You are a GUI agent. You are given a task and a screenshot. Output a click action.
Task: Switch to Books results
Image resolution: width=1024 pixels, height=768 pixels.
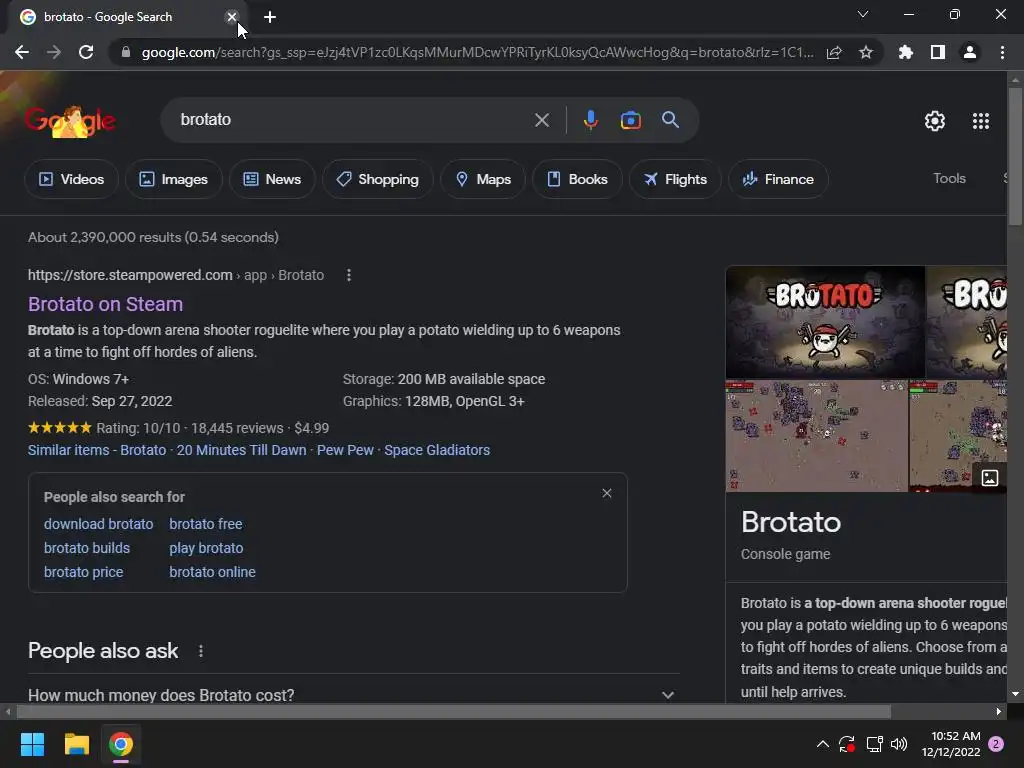pyautogui.click(x=577, y=179)
